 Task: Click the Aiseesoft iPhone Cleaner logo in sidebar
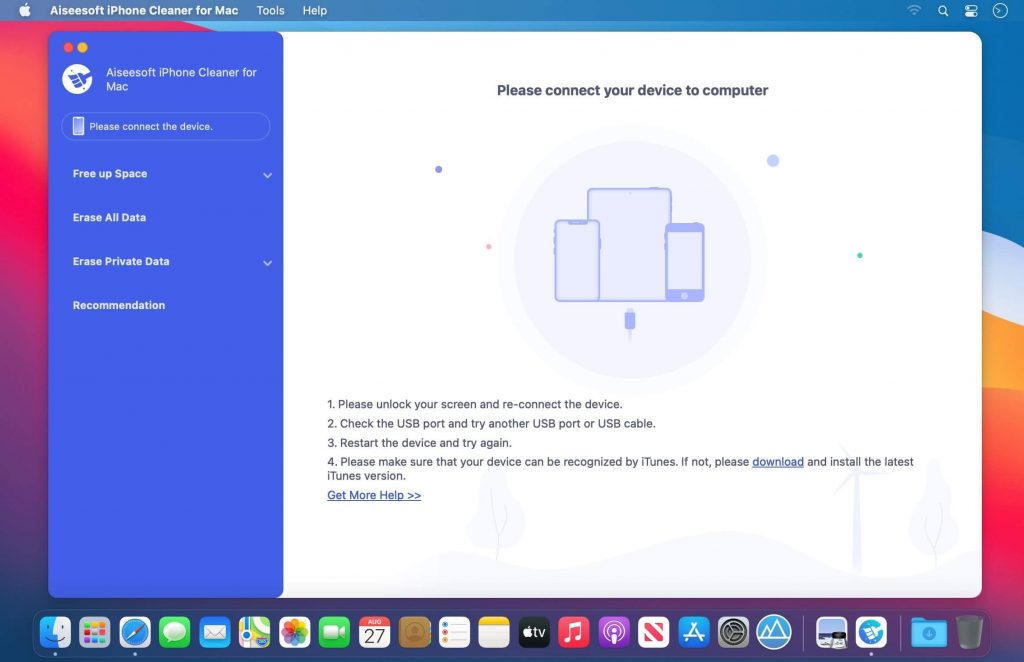tap(78, 79)
